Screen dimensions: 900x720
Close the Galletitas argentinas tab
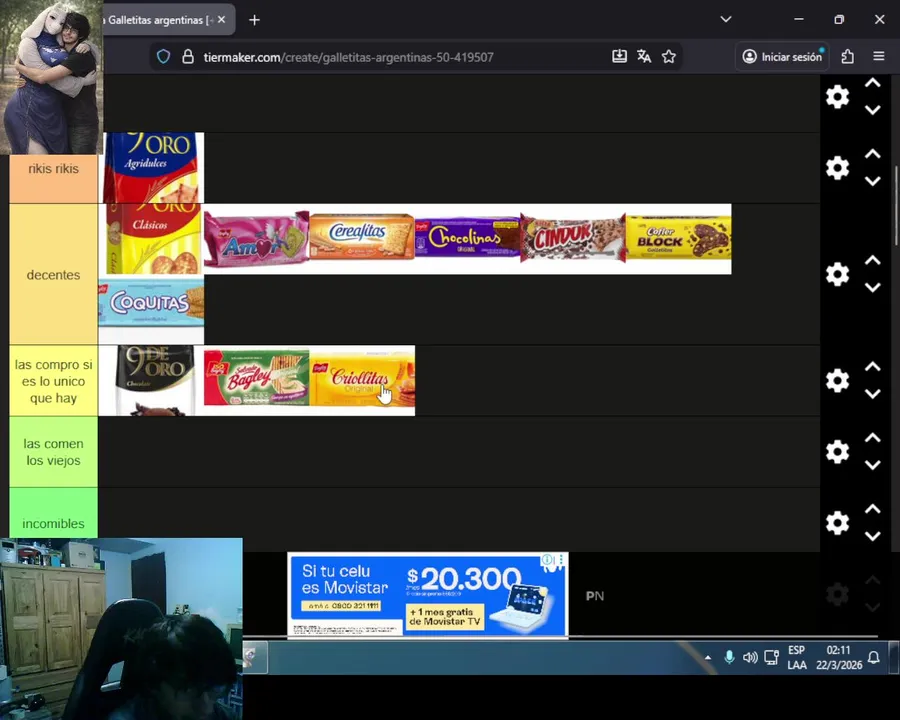pos(222,20)
